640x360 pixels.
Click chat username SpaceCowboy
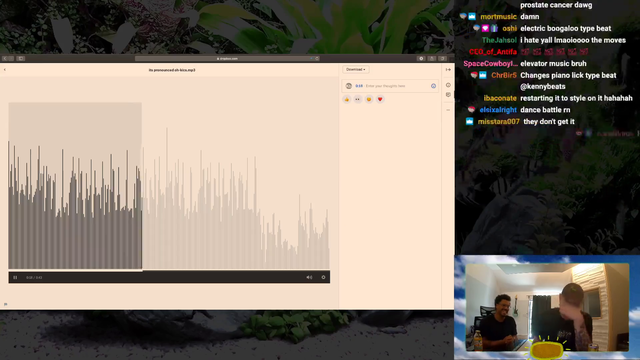(x=491, y=64)
